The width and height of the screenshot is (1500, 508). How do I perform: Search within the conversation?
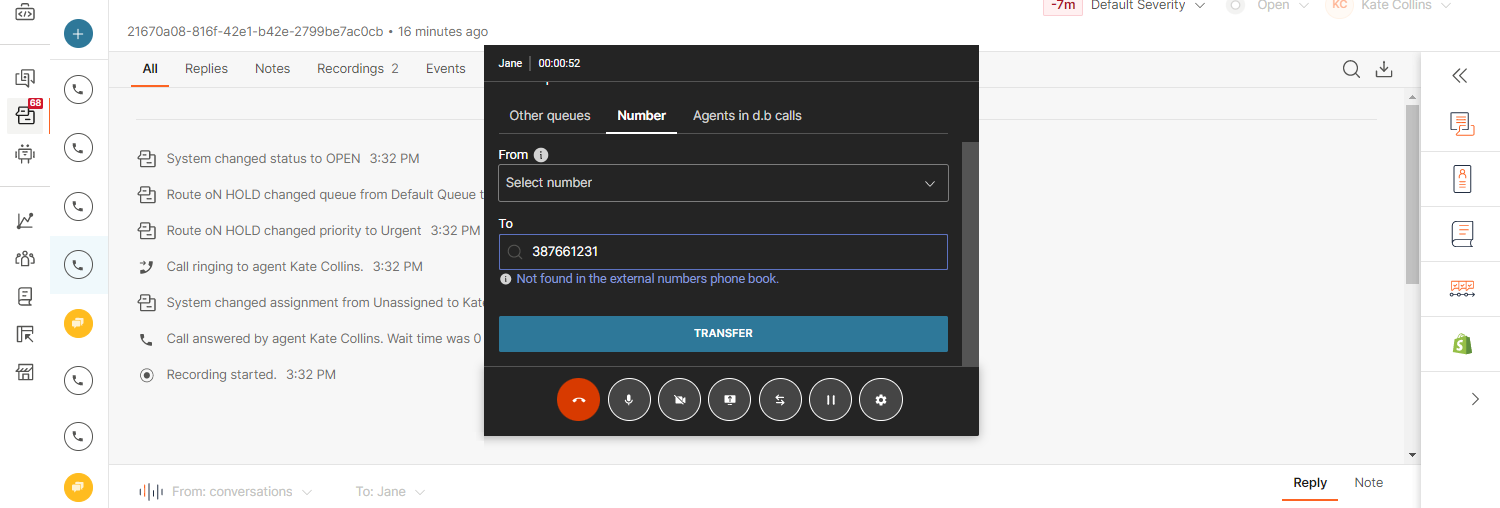click(x=1351, y=69)
